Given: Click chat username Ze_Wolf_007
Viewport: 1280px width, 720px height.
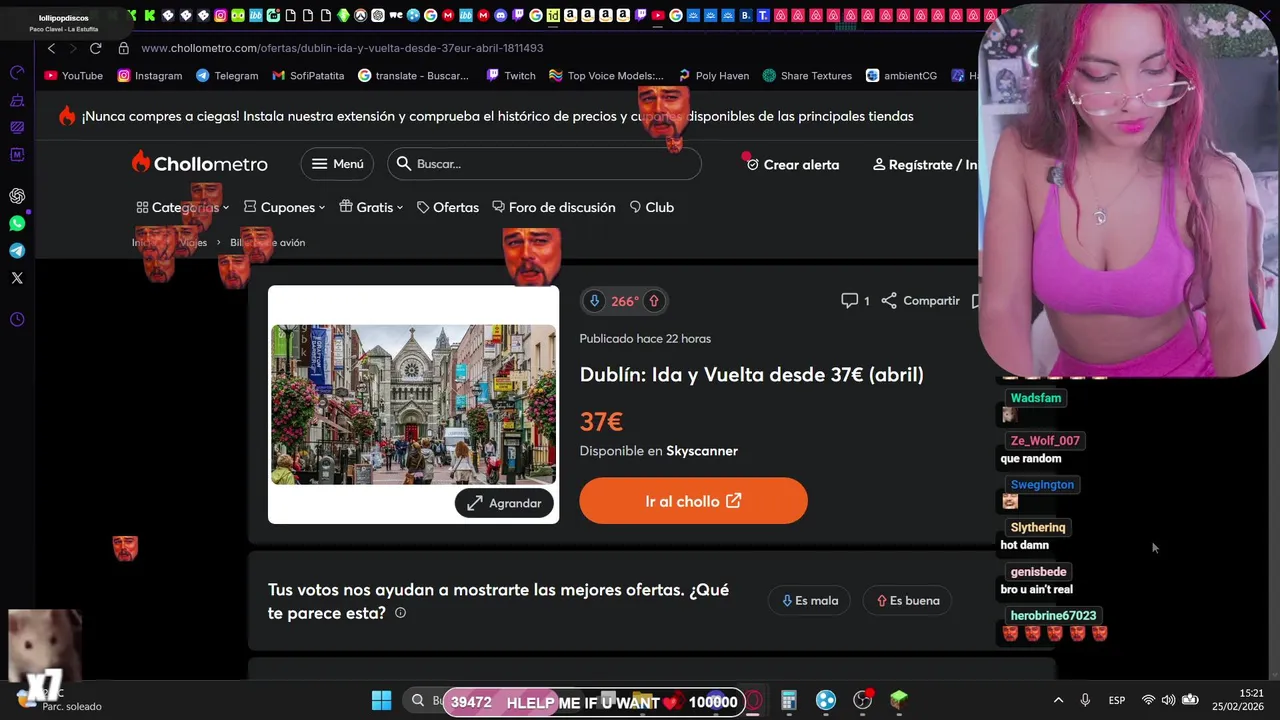Looking at the screenshot, I should 1045,441.
